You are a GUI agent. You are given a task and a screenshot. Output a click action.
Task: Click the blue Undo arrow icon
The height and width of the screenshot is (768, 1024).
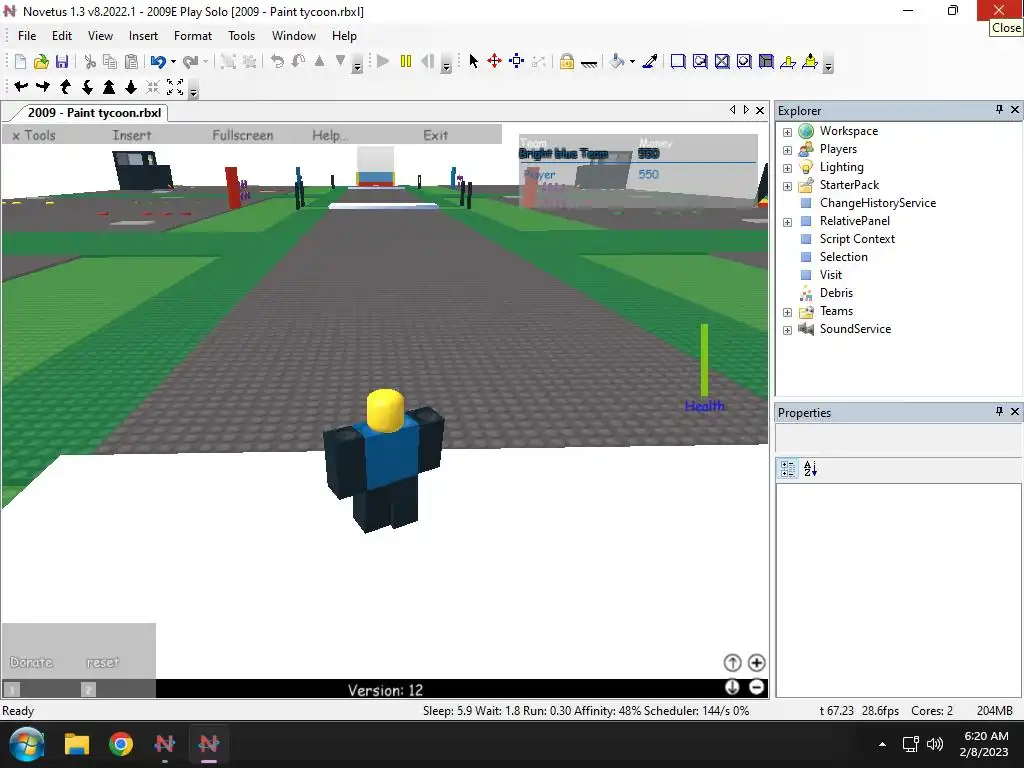coord(158,61)
